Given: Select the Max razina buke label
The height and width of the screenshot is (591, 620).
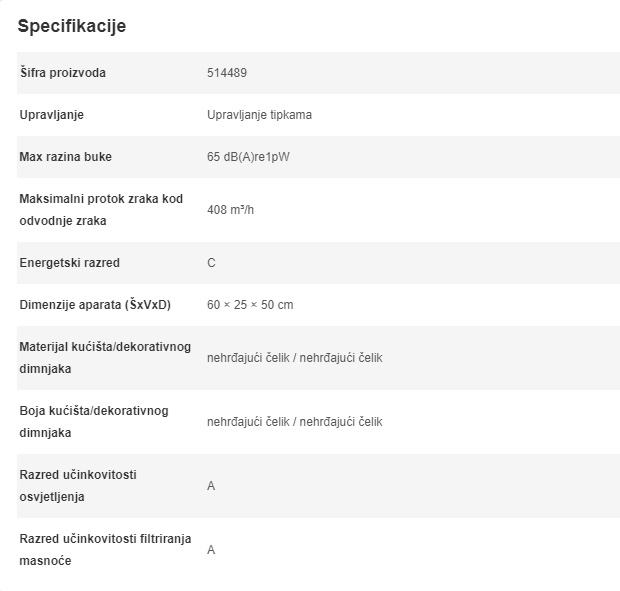Looking at the screenshot, I should tap(66, 157).
